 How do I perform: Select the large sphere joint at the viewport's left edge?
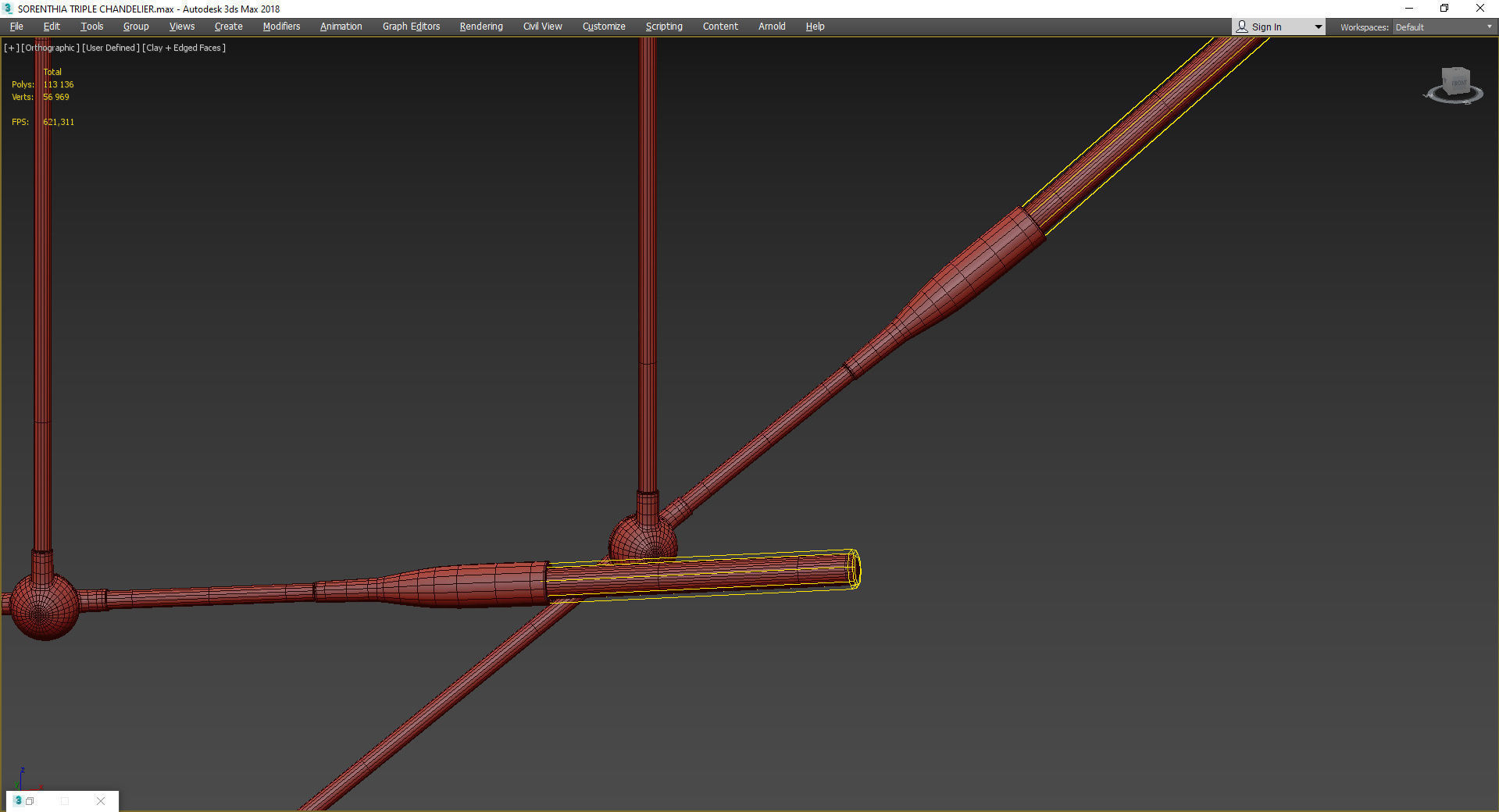pyautogui.click(x=44, y=607)
